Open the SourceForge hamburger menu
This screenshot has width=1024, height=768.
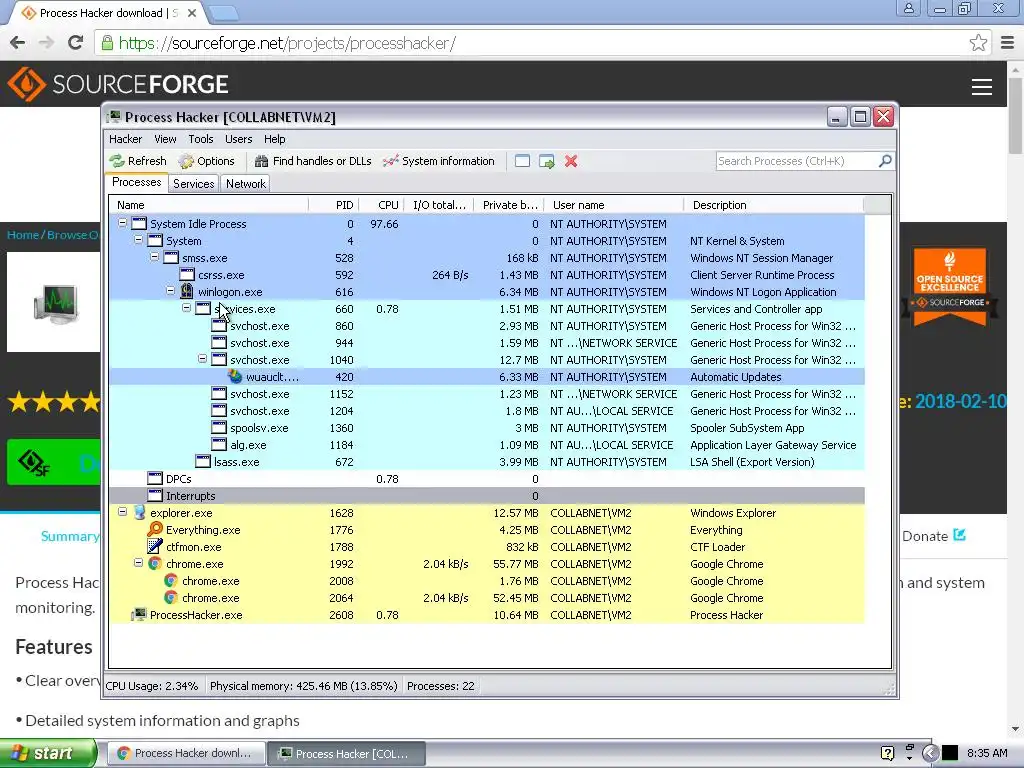(982, 87)
